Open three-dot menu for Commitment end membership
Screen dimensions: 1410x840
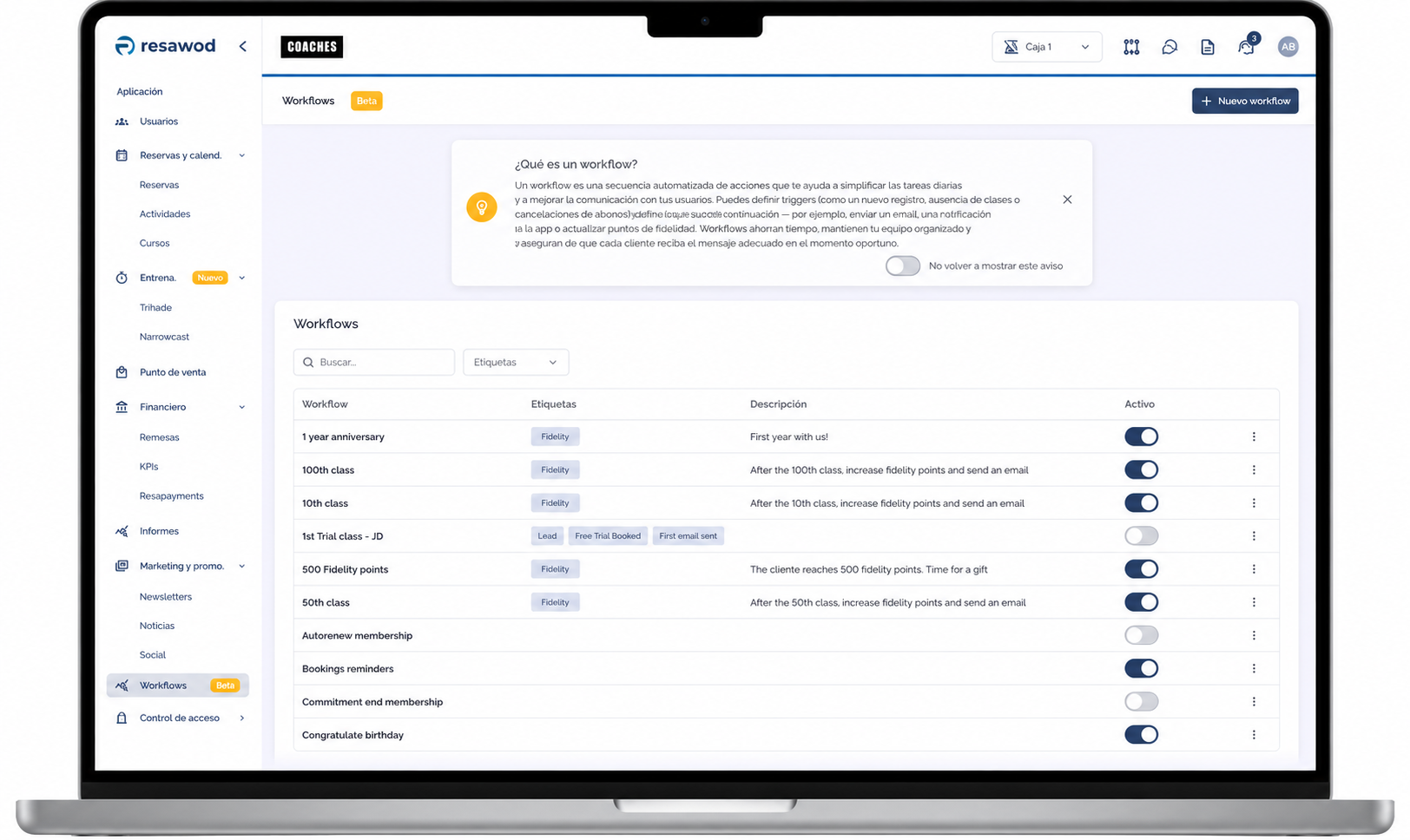coord(1254,701)
